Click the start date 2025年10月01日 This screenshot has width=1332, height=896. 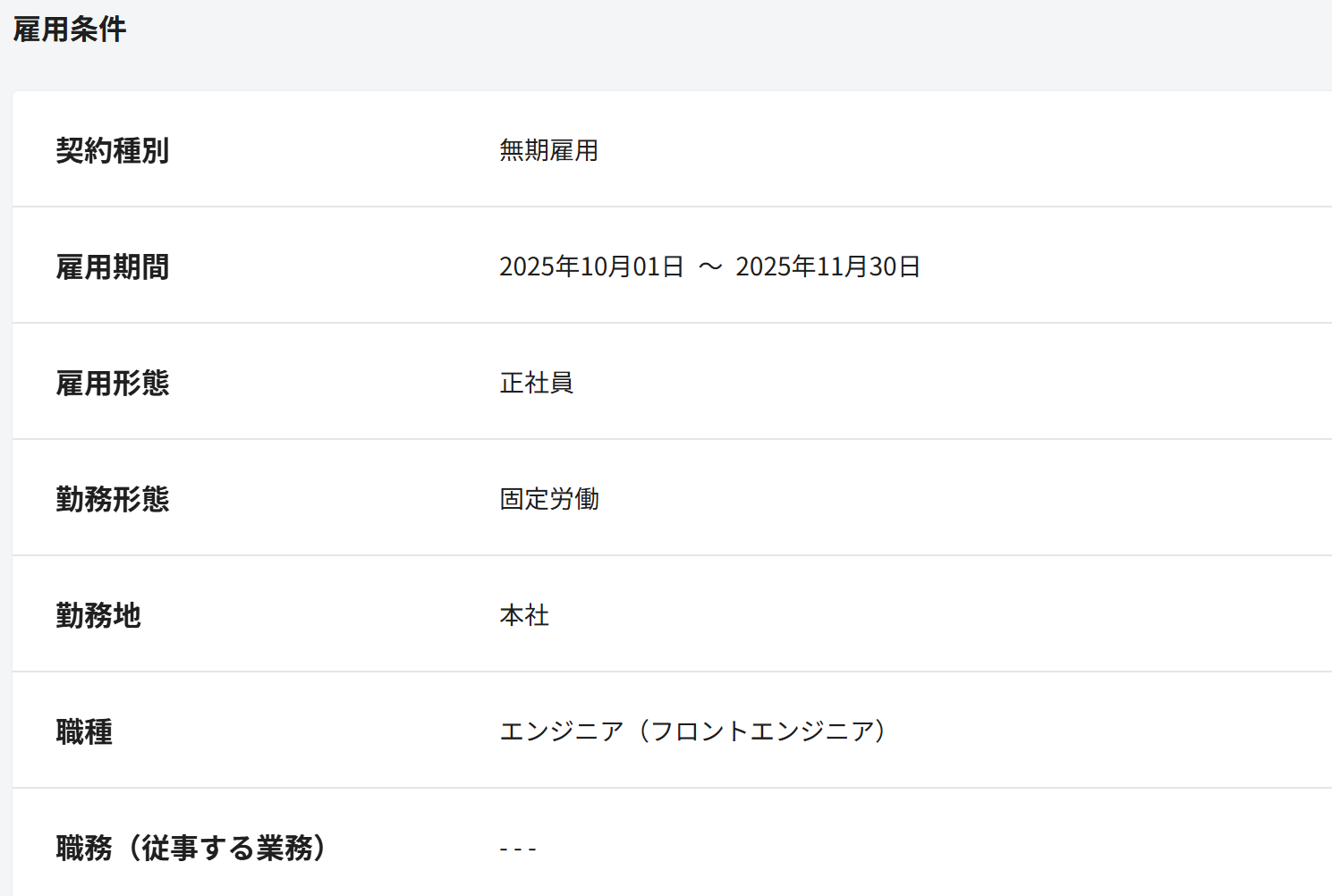(x=591, y=266)
